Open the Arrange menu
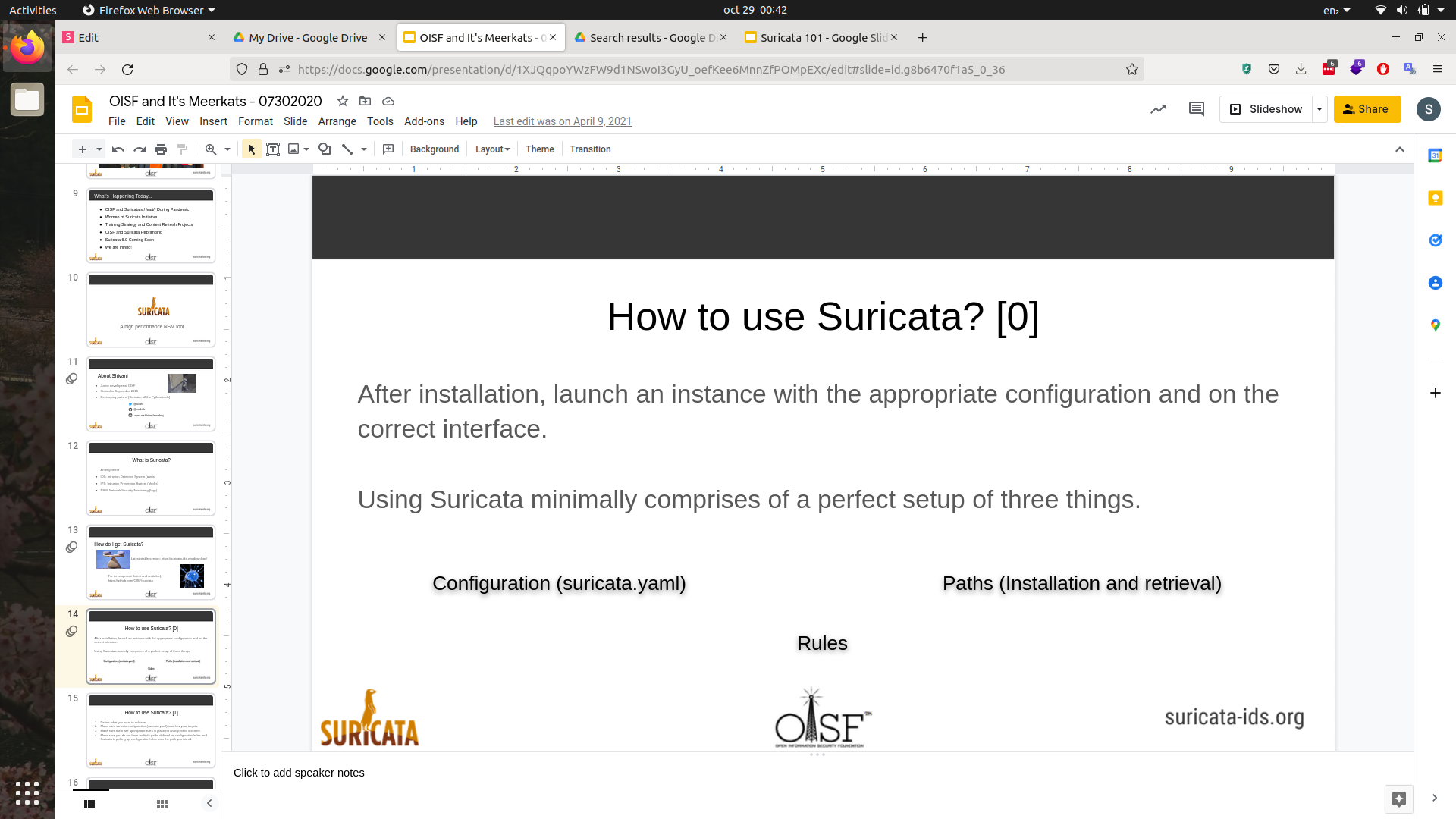This screenshot has width=1456, height=819. (337, 121)
